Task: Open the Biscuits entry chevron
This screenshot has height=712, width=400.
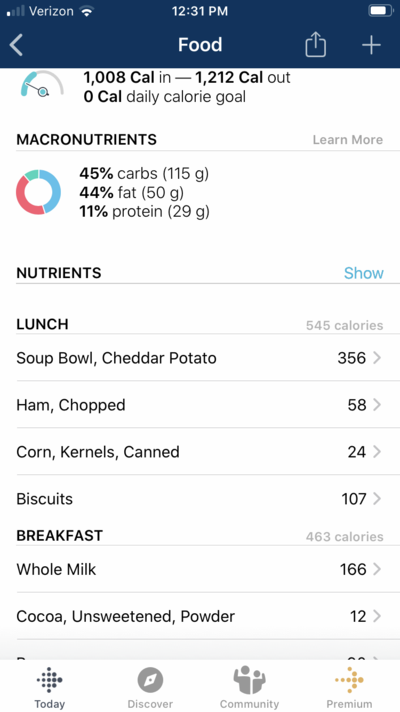Action: click(377, 499)
